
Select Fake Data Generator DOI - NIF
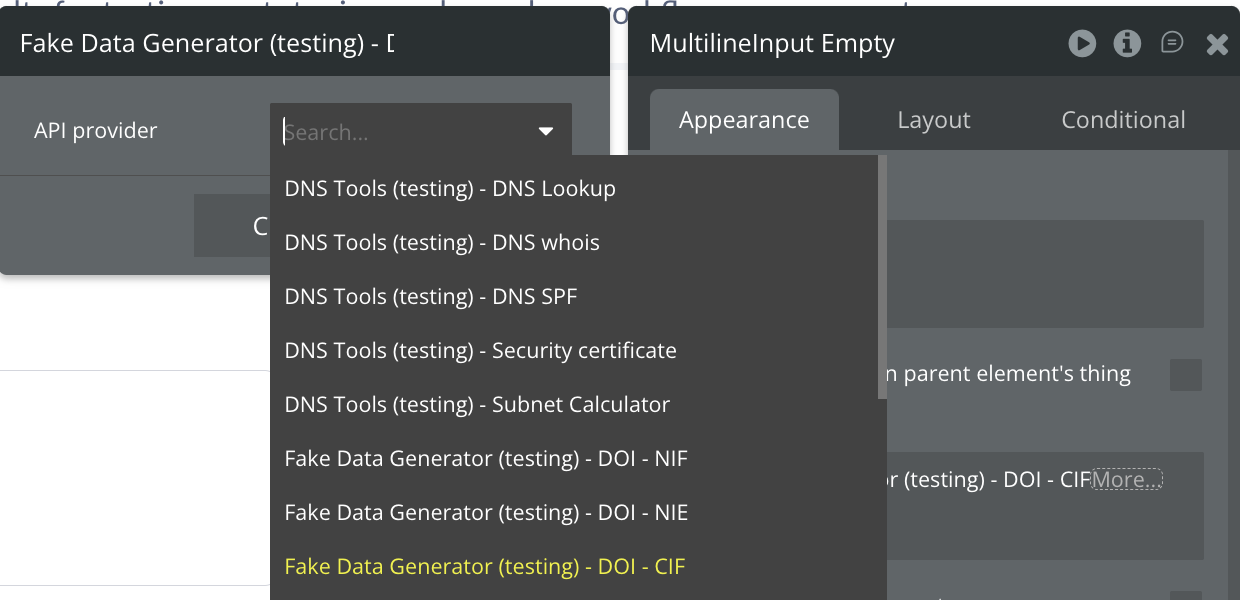486,459
